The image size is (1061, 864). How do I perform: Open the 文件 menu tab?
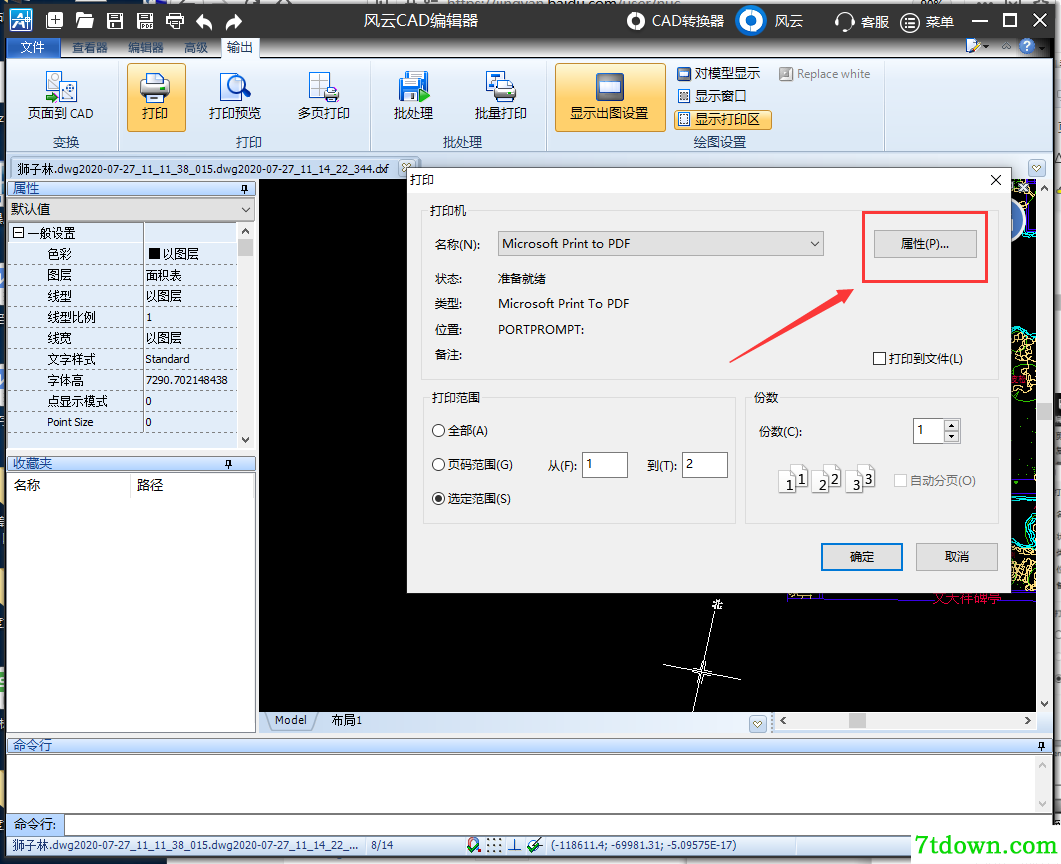(32, 47)
